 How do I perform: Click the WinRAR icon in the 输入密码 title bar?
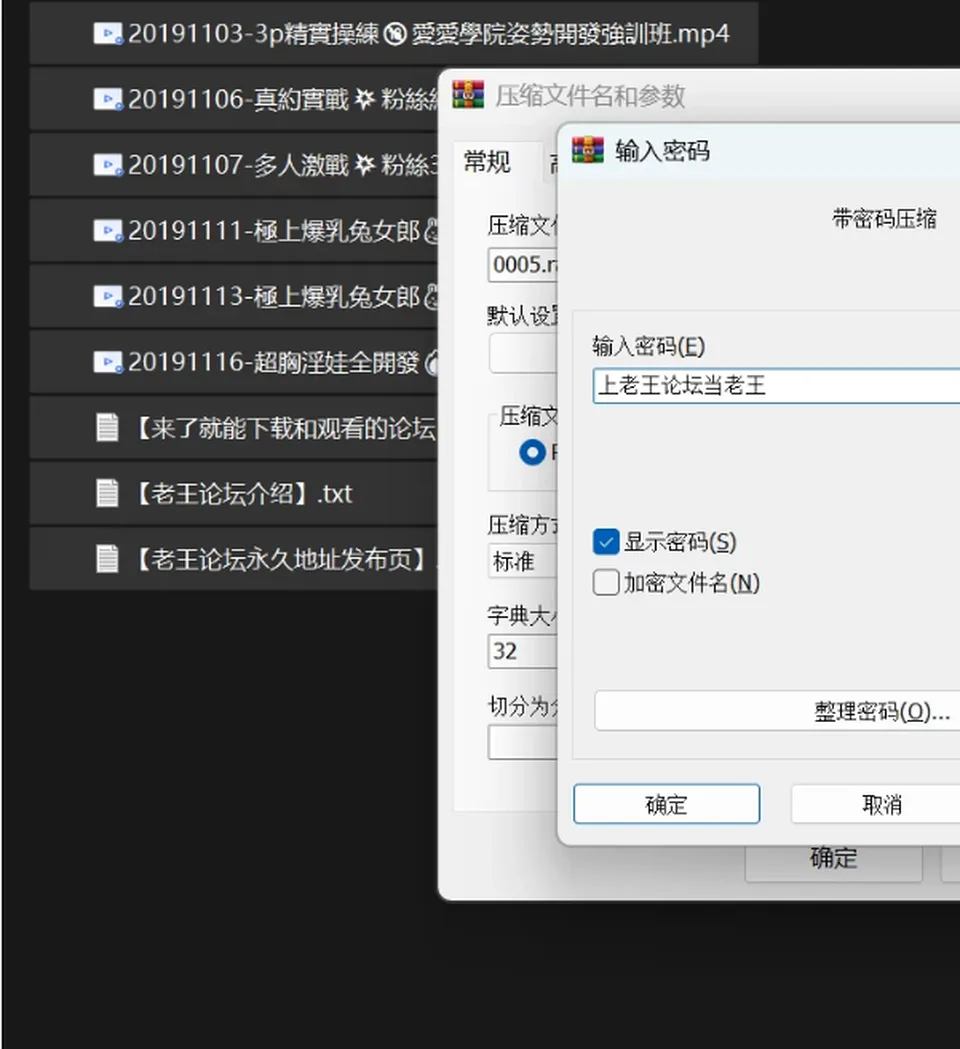(x=588, y=151)
